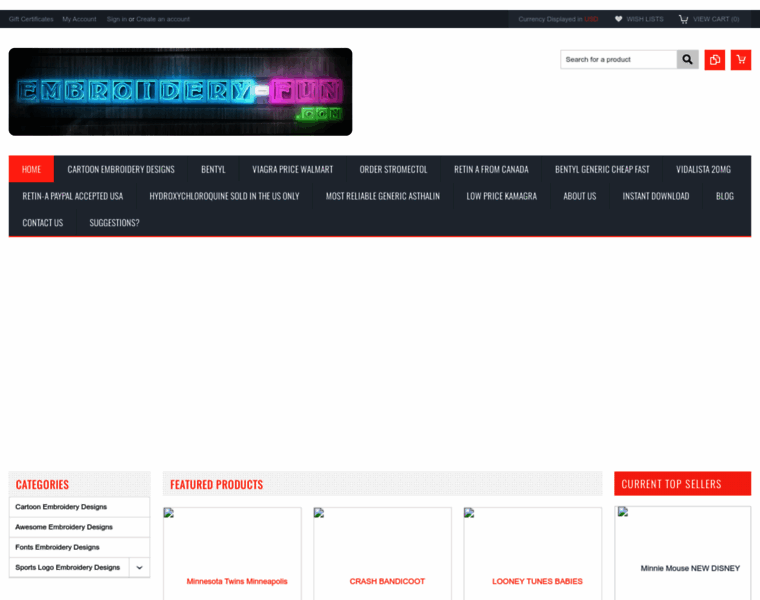
Task: Open Cartoon Embroidery Designs in navigation bar
Action: coord(121,169)
